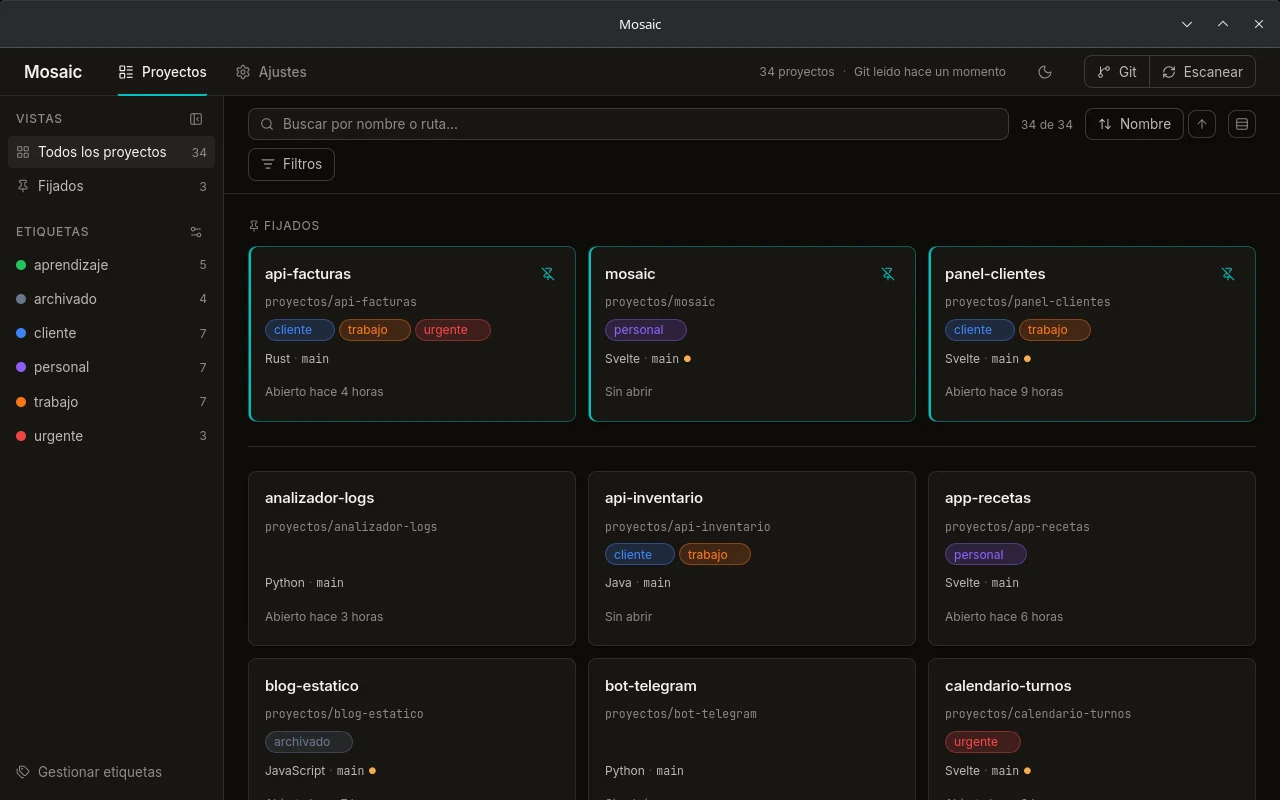
Task: Reverse sort direction with the arrow button
Action: pos(1202,124)
